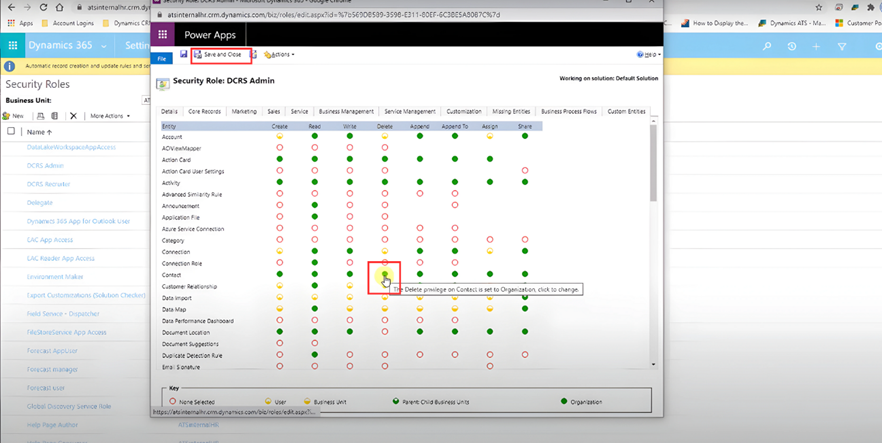Open recent items history clock icon

(791, 46)
